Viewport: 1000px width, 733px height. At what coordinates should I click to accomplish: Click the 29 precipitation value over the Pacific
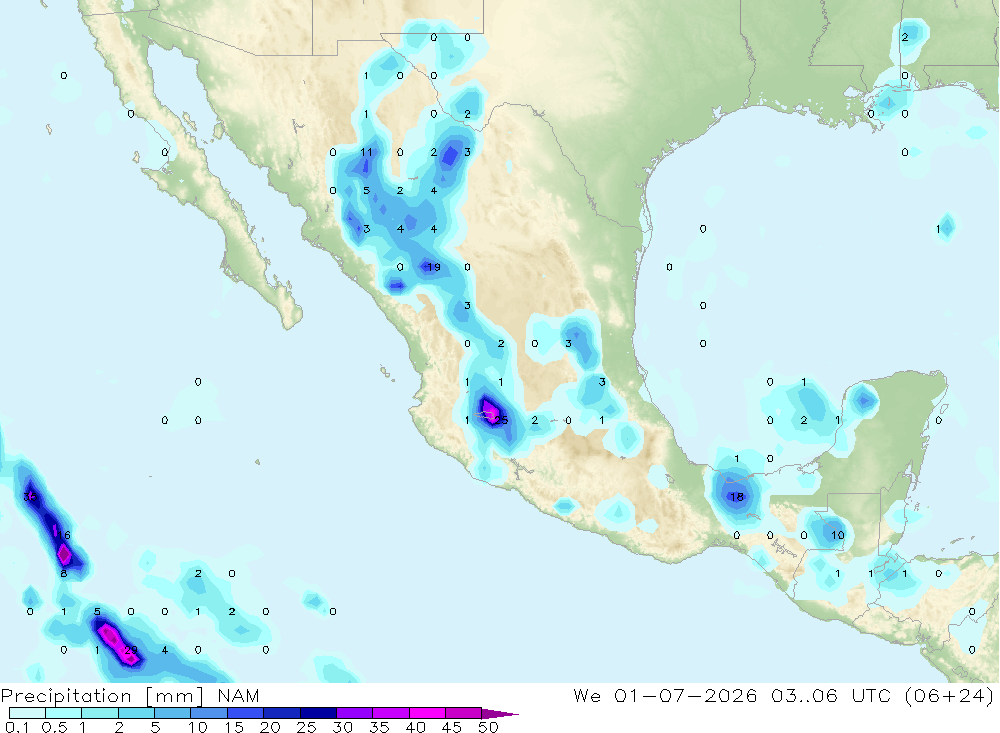click(x=131, y=649)
